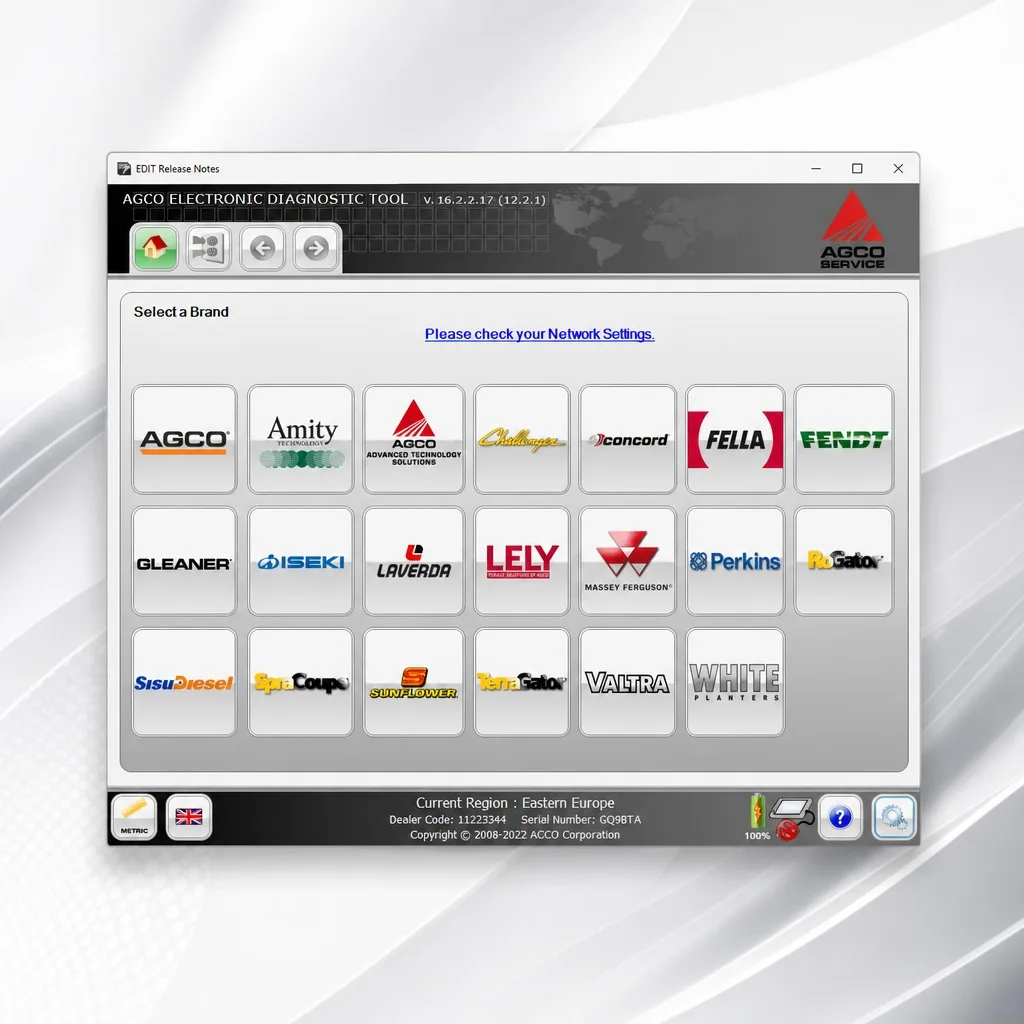Click the AGCO Service logo
The image size is (1024, 1024).
point(852,229)
